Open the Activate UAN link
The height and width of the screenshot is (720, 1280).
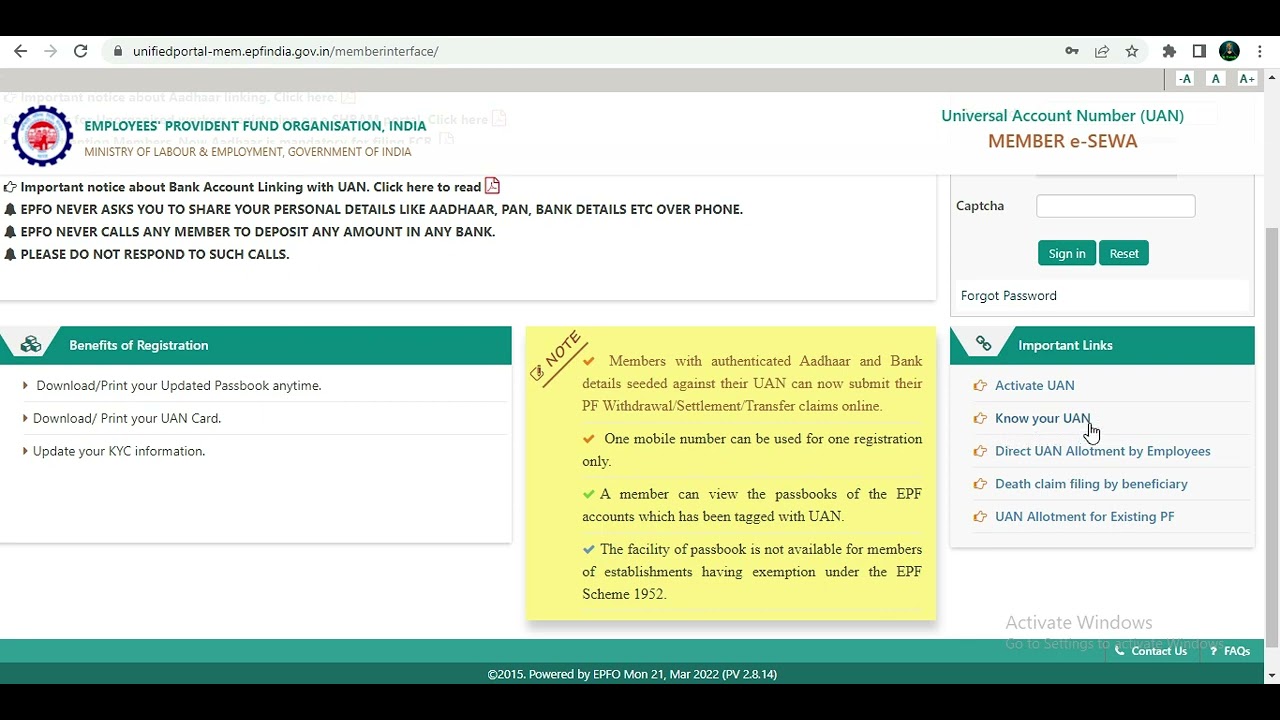pyautogui.click(x=1034, y=385)
